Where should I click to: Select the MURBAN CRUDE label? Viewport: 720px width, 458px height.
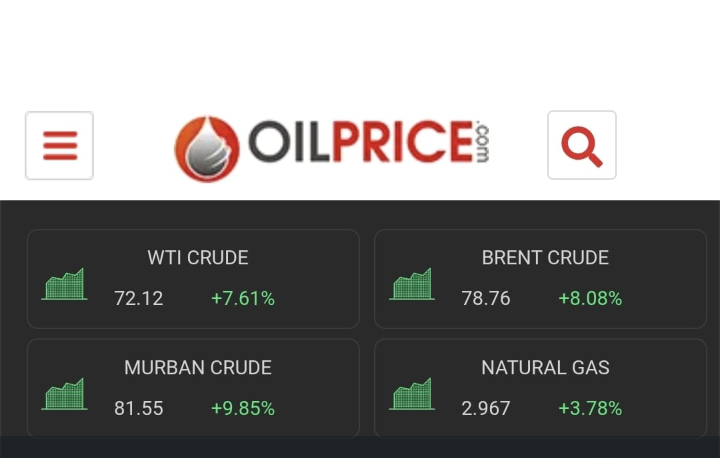[x=198, y=368]
